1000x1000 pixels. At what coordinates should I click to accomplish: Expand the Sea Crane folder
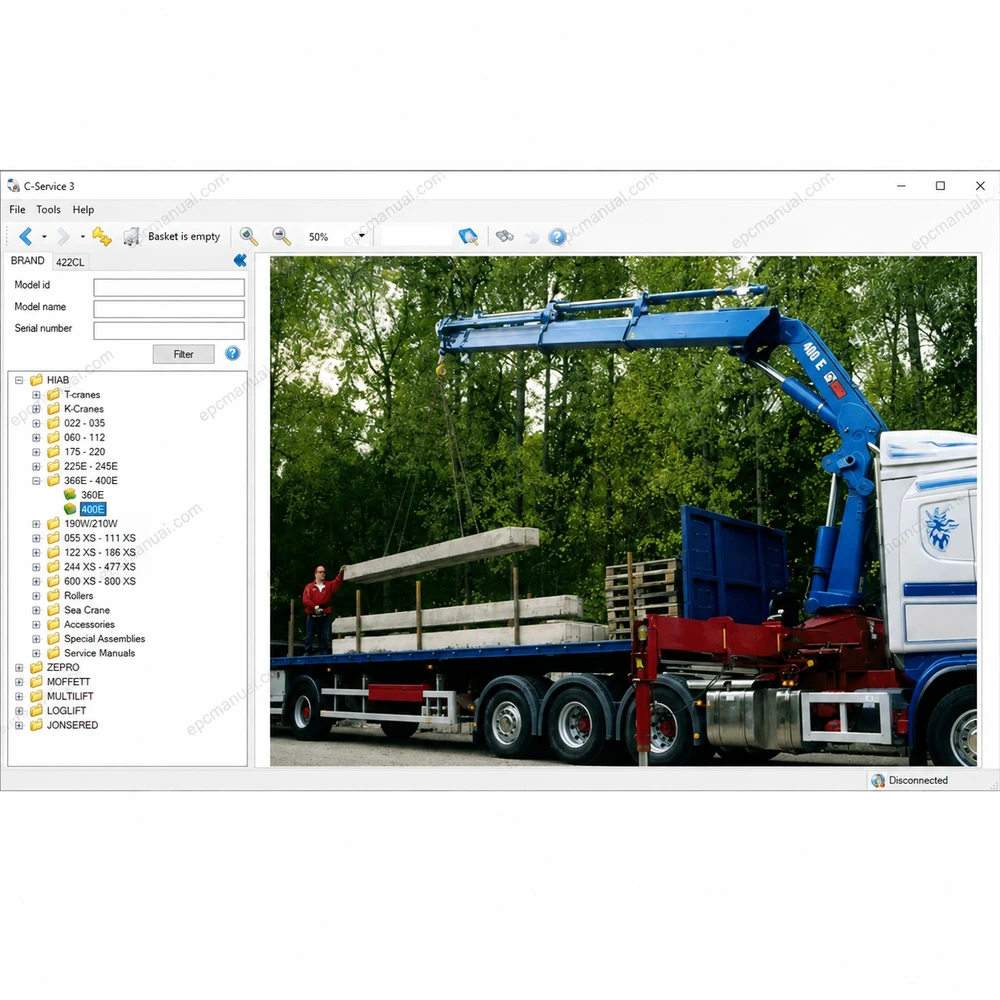pos(36,610)
